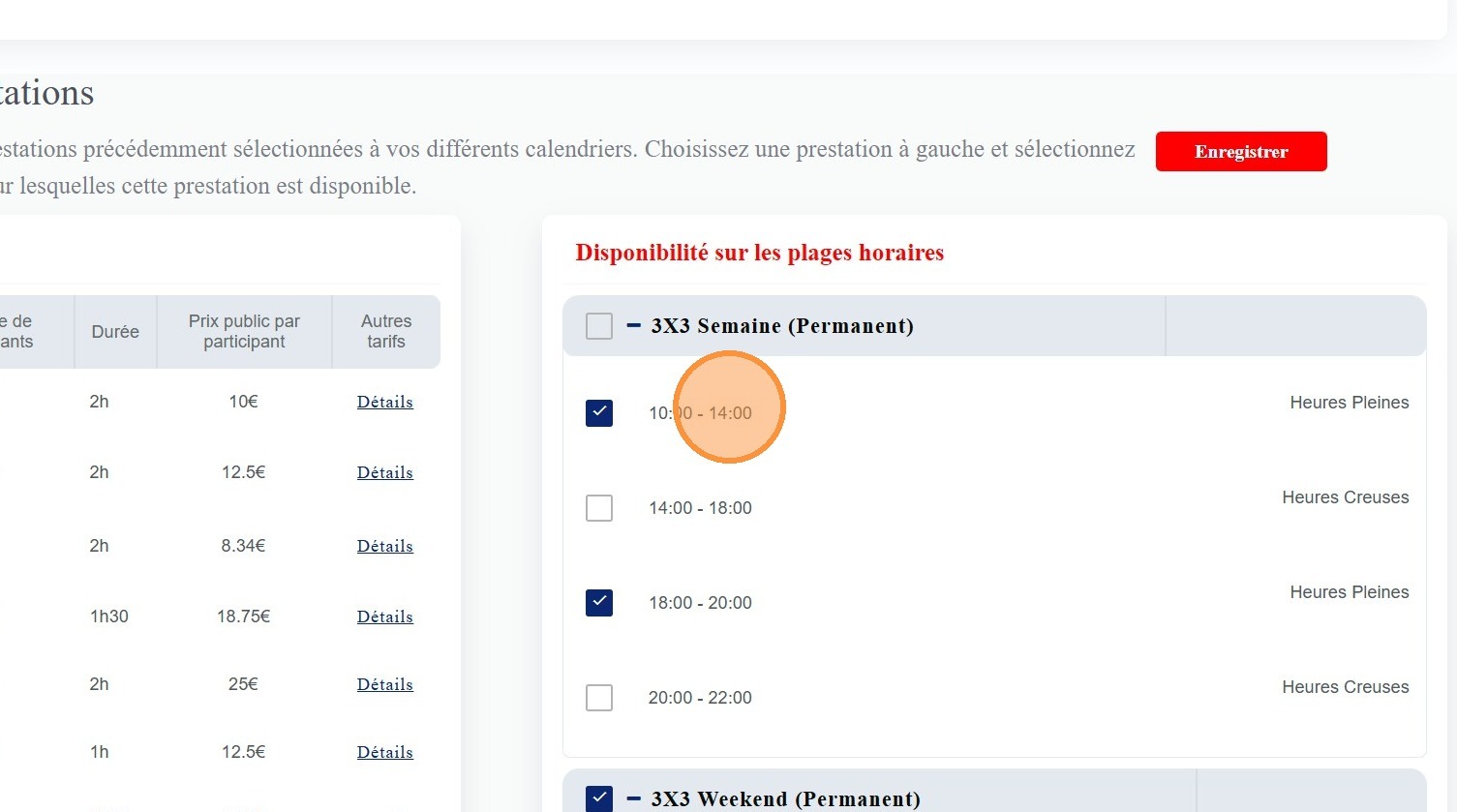Click the 3X3 Semaine (Permanent) section title
Viewport: 1457px width, 812px height.
(782, 326)
